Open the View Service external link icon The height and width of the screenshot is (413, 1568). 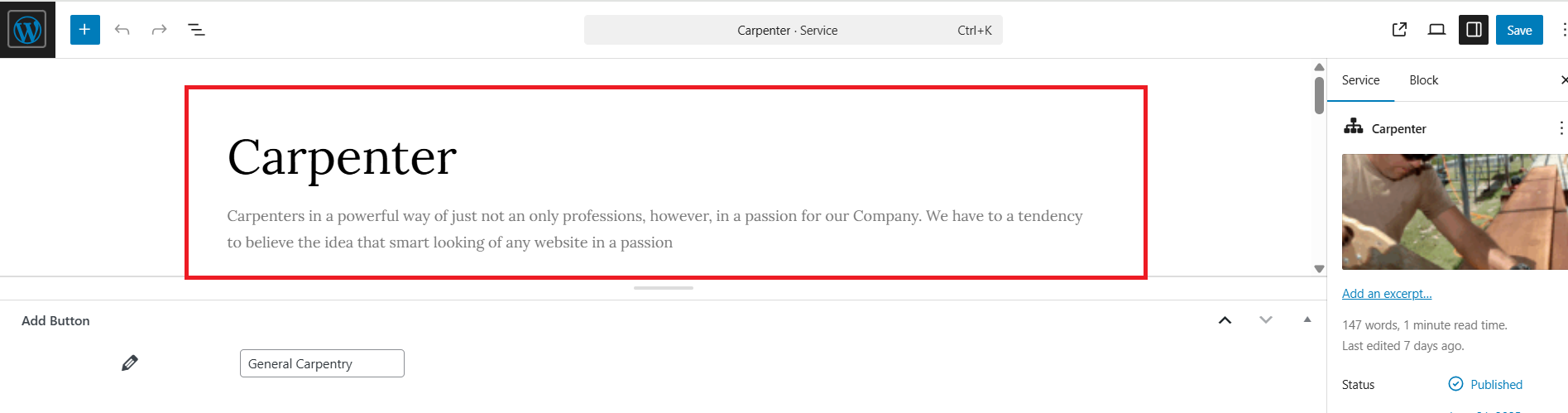(x=1399, y=30)
